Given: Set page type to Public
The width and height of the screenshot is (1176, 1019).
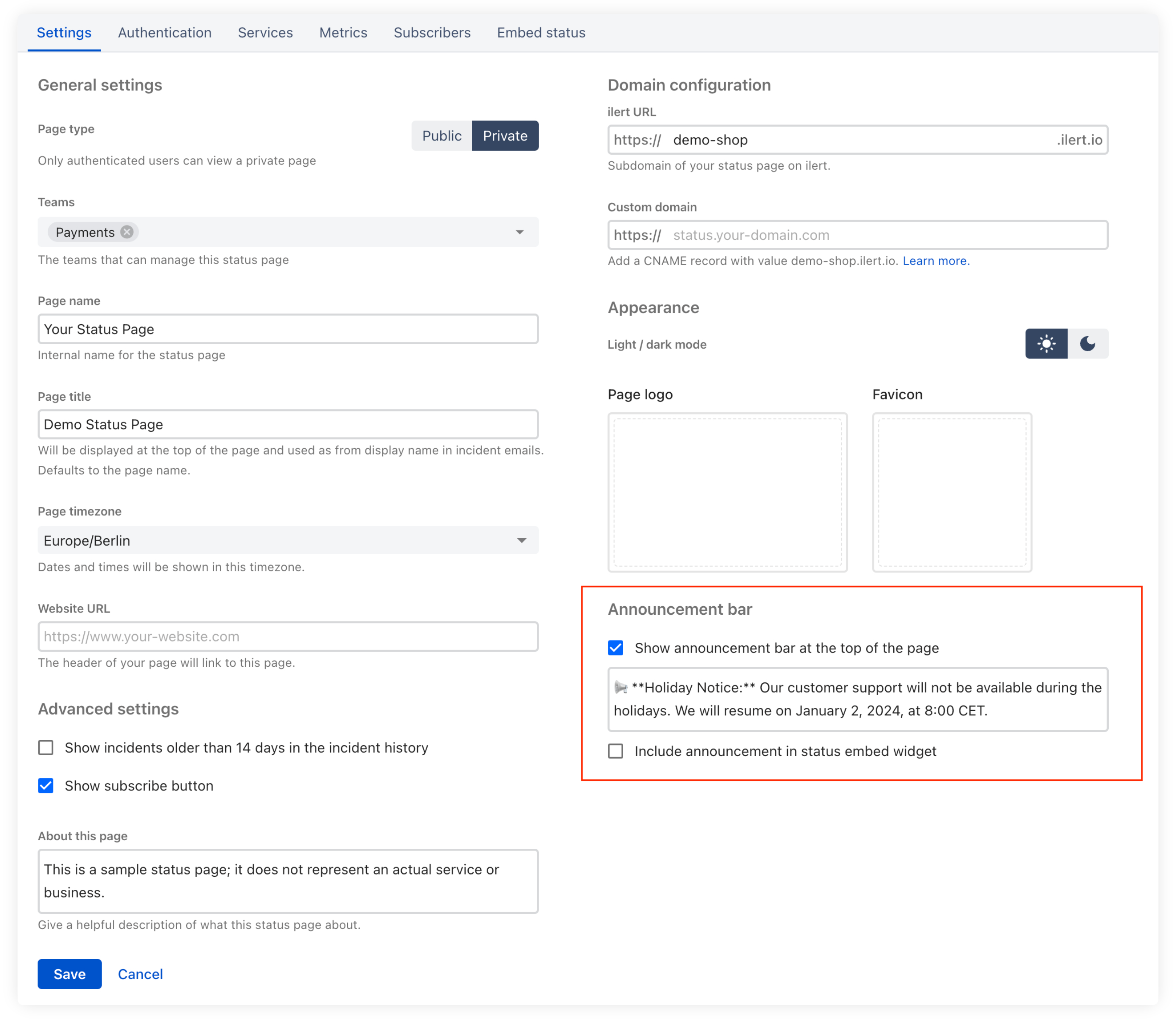Looking at the screenshot, I should (442, 136).
